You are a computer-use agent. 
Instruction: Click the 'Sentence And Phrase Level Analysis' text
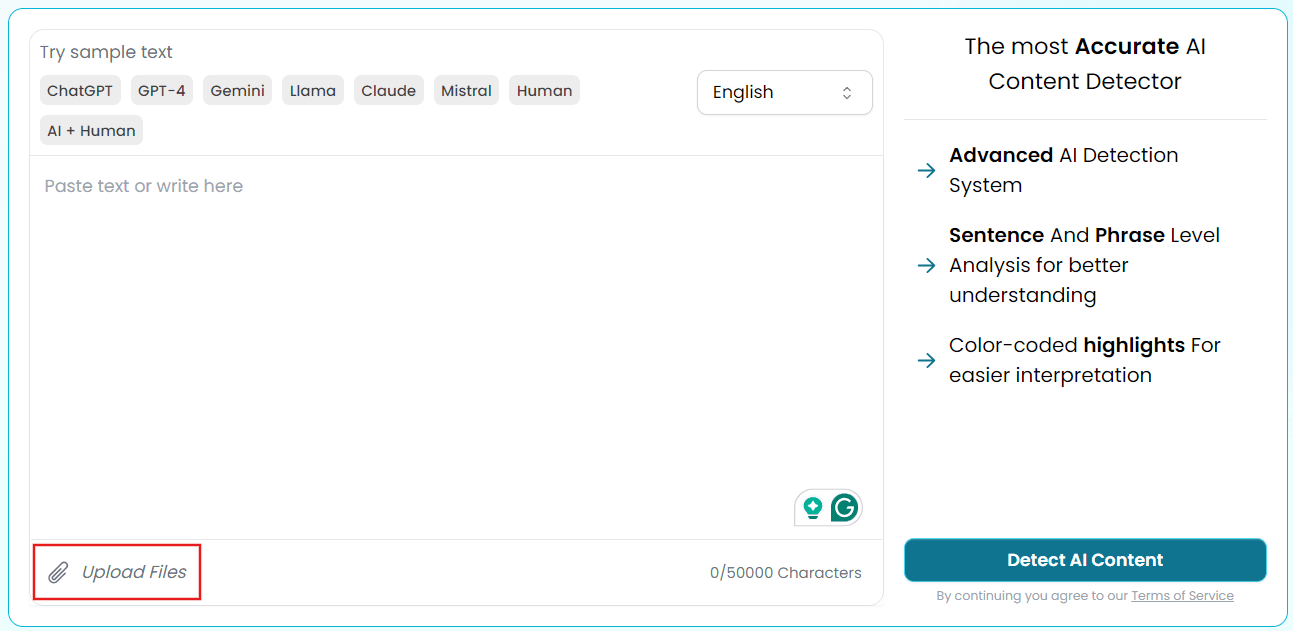1085,265
